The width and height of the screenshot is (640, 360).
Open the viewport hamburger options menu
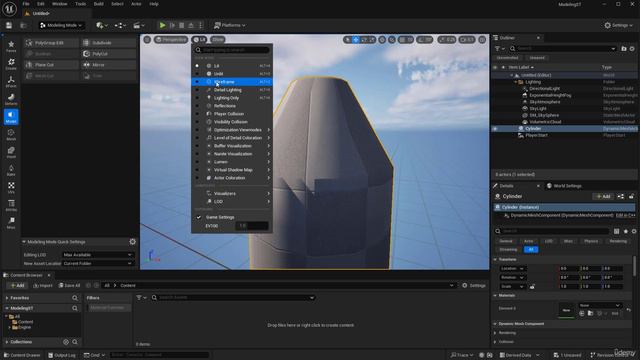tap(147, 40)
